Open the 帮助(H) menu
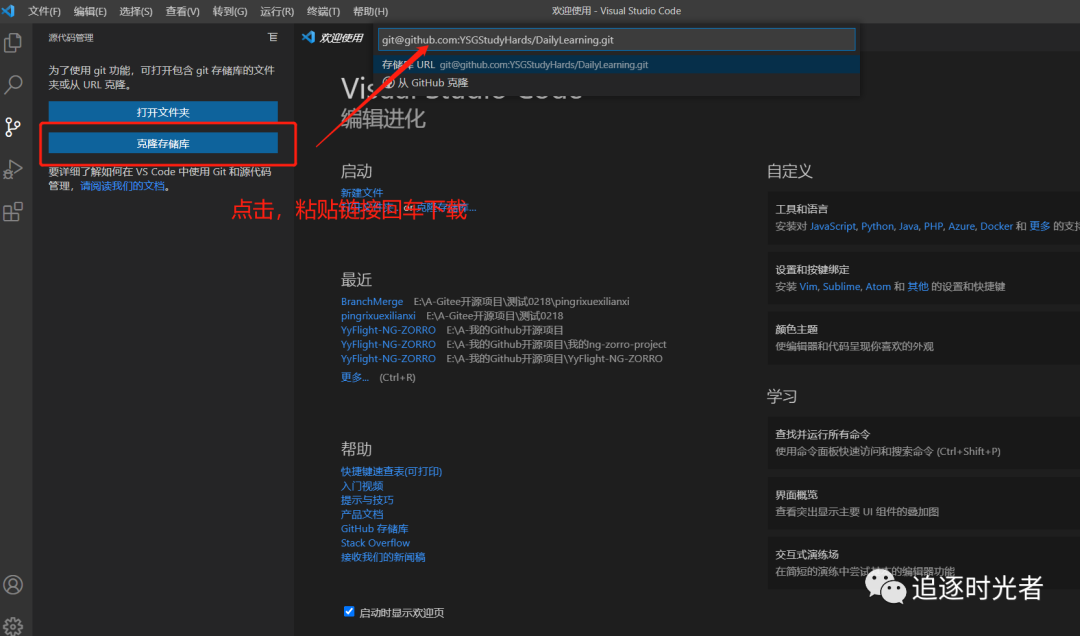 pos(371,11)
